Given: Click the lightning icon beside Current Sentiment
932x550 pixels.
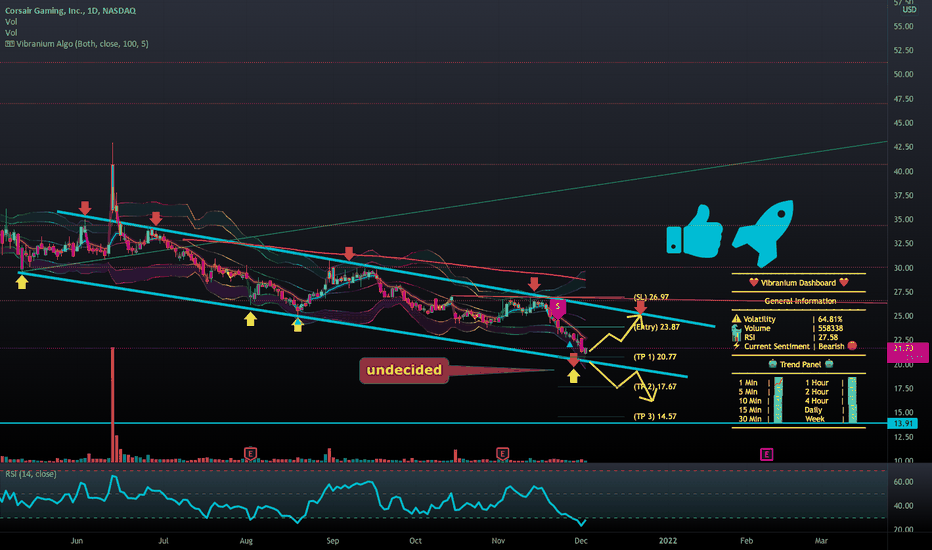Looking at the screenshot, I should (x=736, y=345).
